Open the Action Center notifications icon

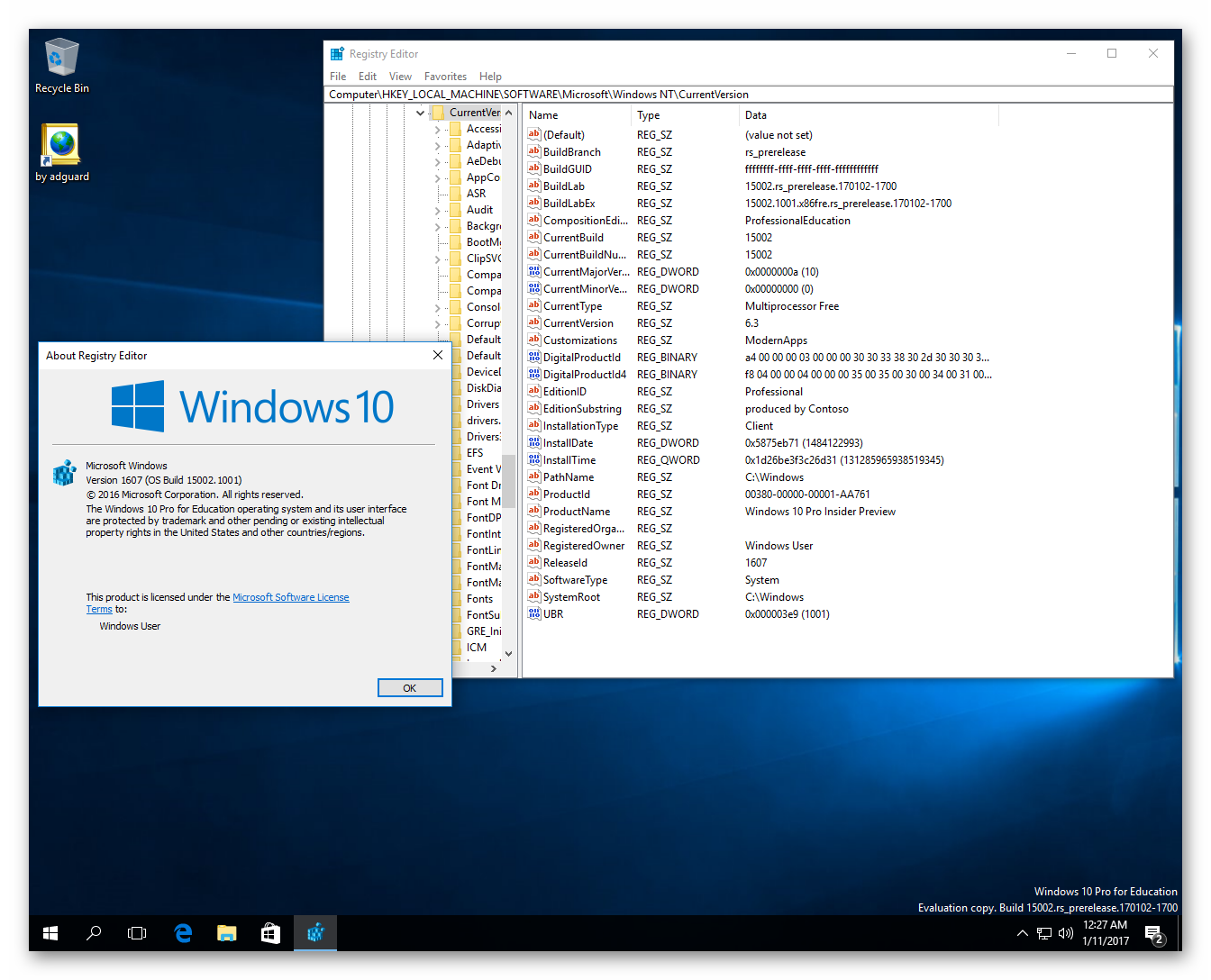(1155, 934)
